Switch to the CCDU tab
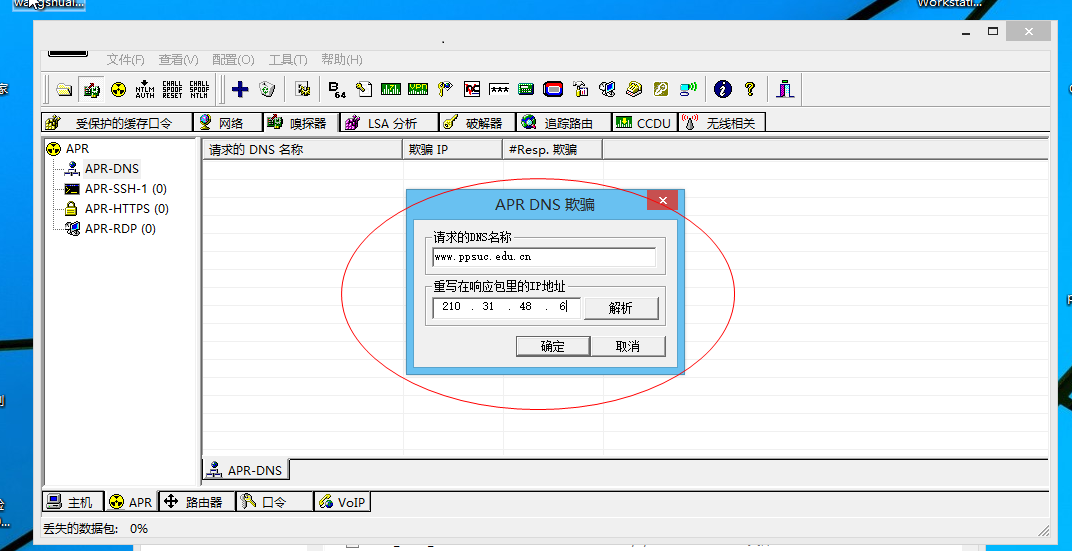 click(x=645, y=123)
